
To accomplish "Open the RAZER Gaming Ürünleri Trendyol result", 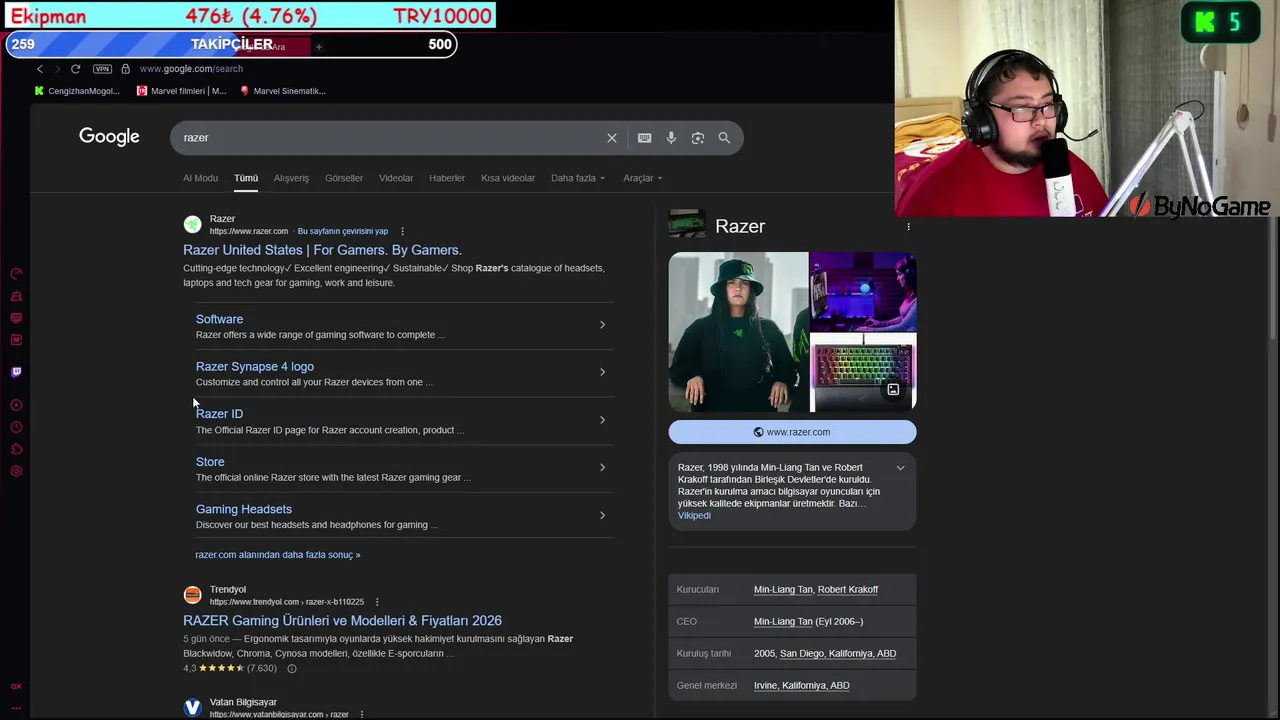I will click(342, 621).
